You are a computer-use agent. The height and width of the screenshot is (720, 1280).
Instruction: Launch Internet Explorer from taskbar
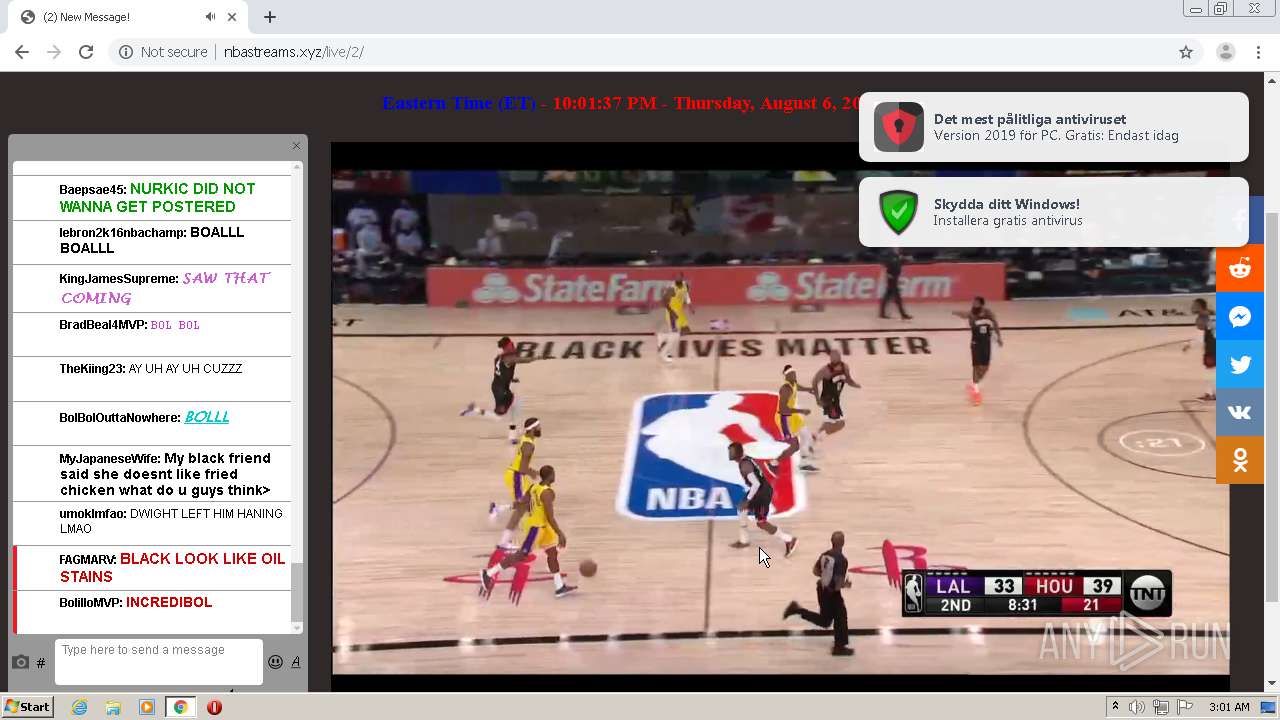click(x=79, y=707)
